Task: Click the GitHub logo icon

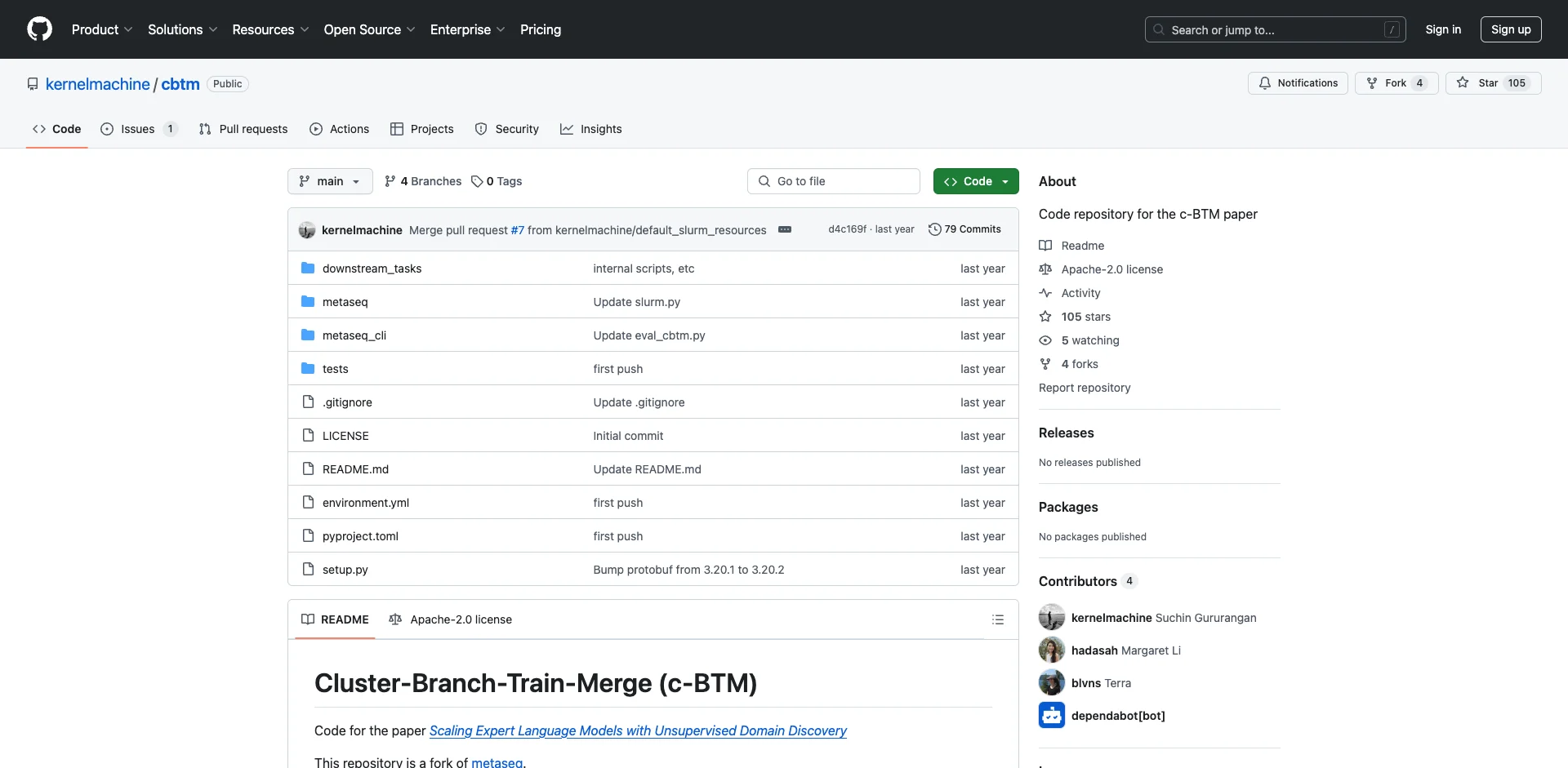Action: click(x=39, y=29)
